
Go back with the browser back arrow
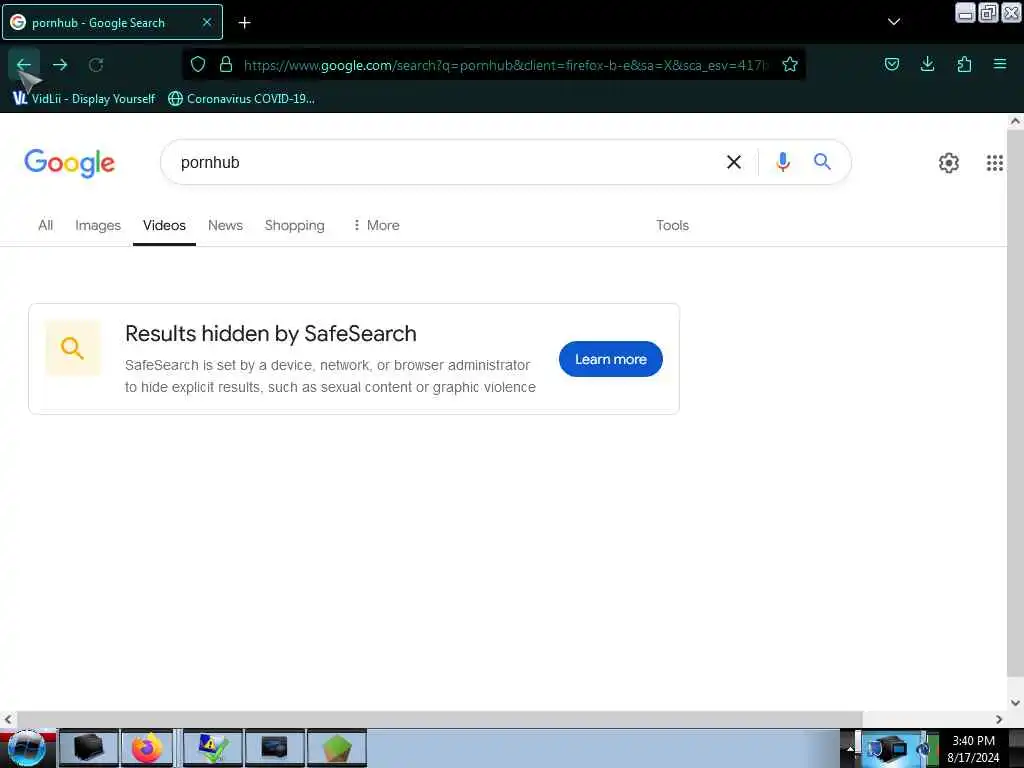24,65
